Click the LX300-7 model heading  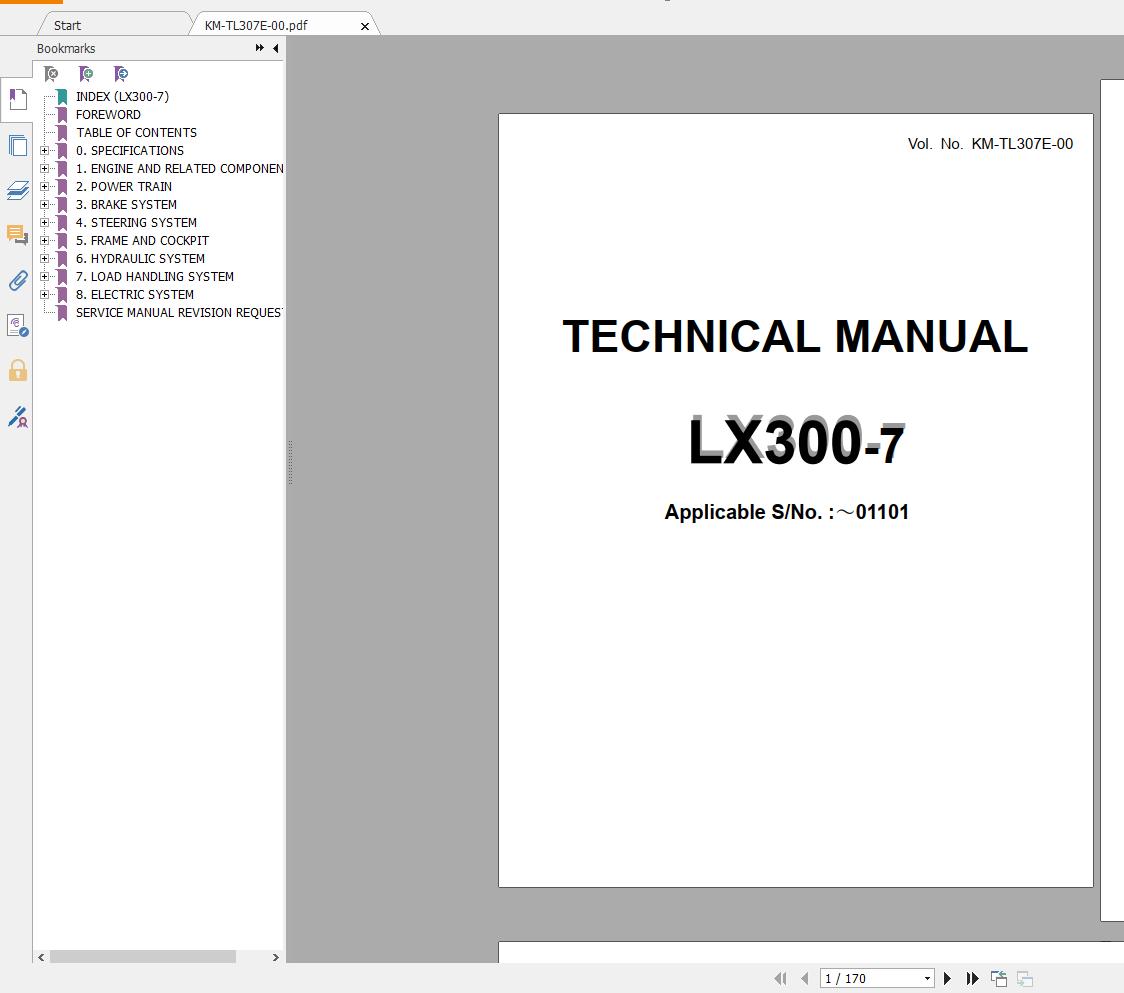796,441
